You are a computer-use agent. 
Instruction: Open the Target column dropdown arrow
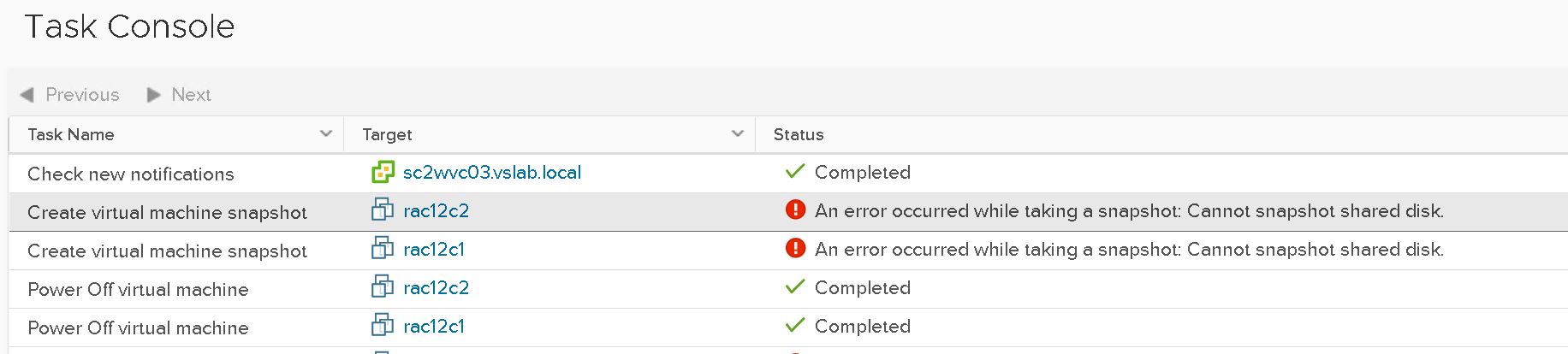click(738, 134)
